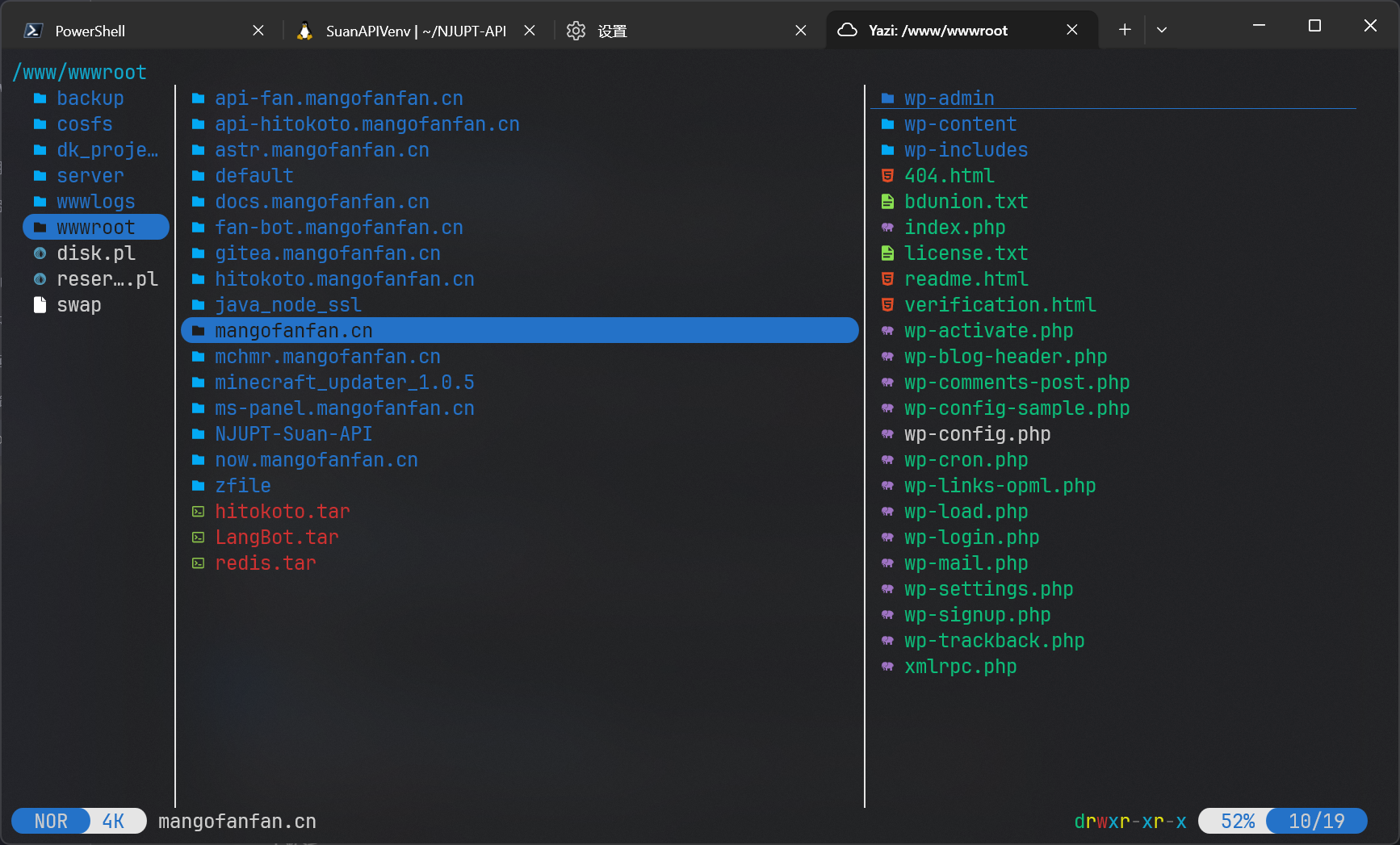Click the folder icon beside NJUPT-Suan-API
This screenshot has width=1400, height=845.
(x=198, y=434)
